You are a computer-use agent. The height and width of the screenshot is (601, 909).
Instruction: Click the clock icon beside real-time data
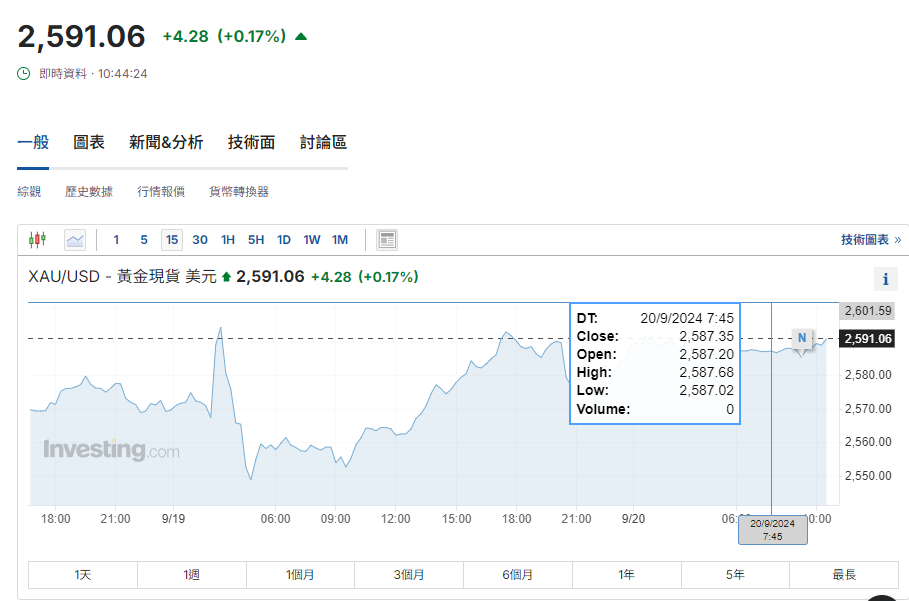coord(24,73)
